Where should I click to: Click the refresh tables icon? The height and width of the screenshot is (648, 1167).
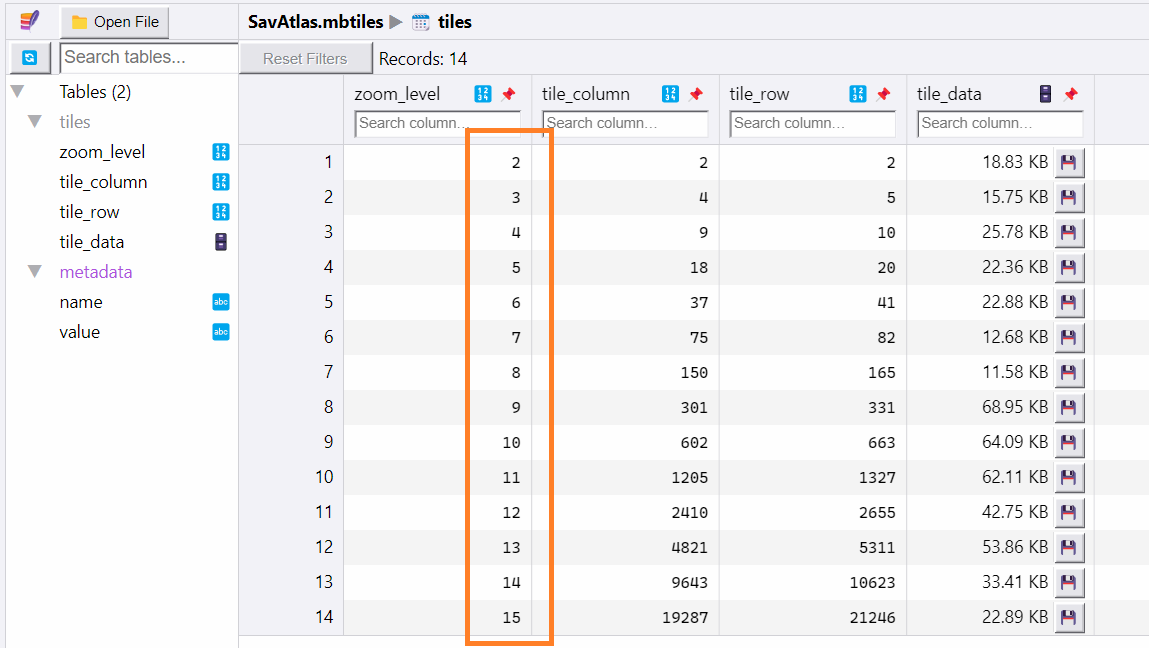[x=29, y=58]
